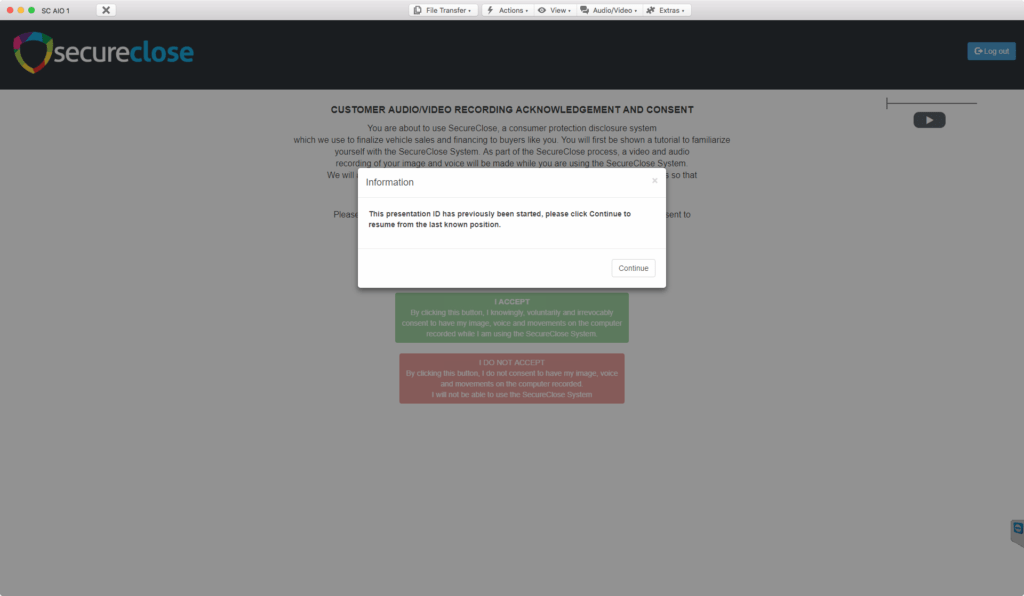Close the SC AIO 1 remote session
Screen dimensions: 1024x596
pyautogui.click(x=106, y=10)
